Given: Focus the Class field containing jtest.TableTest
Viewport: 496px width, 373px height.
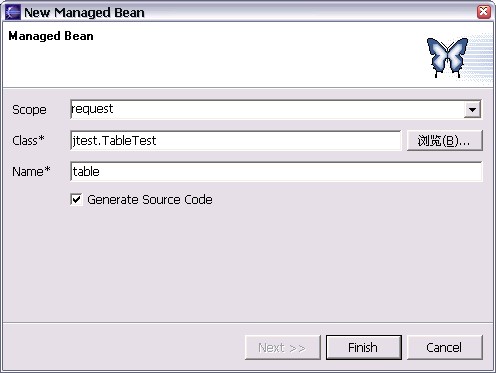Looking at the screenshot, I should tap(236, 140).
